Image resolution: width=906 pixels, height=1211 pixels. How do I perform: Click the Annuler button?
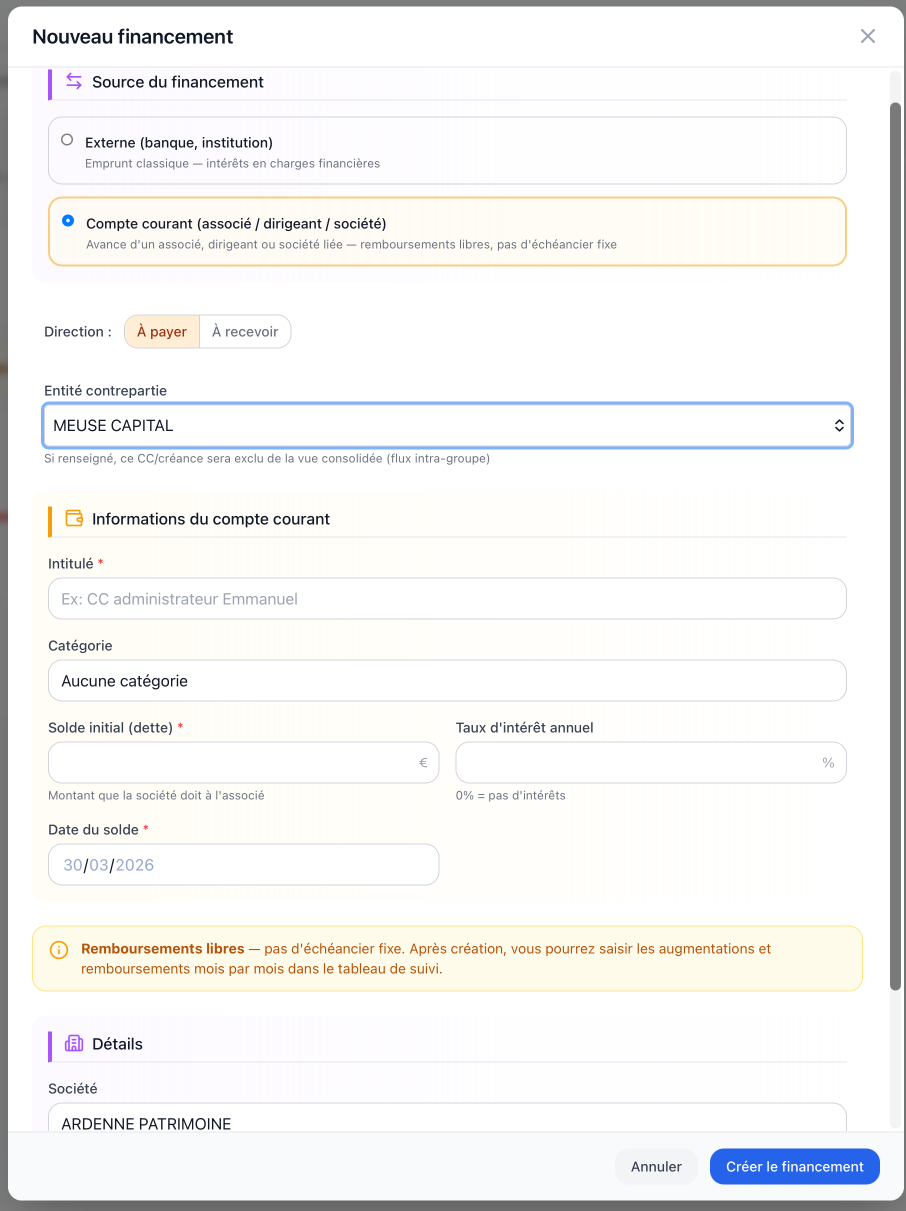click(656, 1167)
